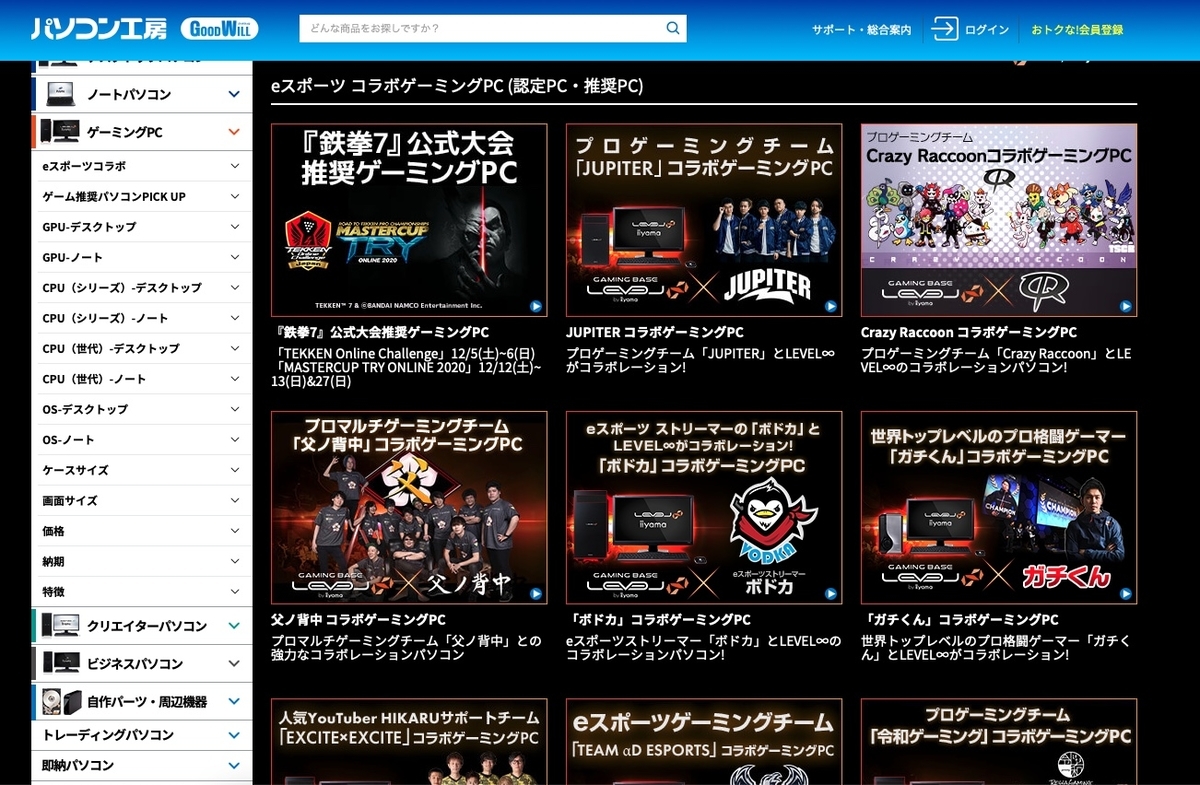Open 「ボドカ」コラボゲーミングPC title link

(658, 620)
